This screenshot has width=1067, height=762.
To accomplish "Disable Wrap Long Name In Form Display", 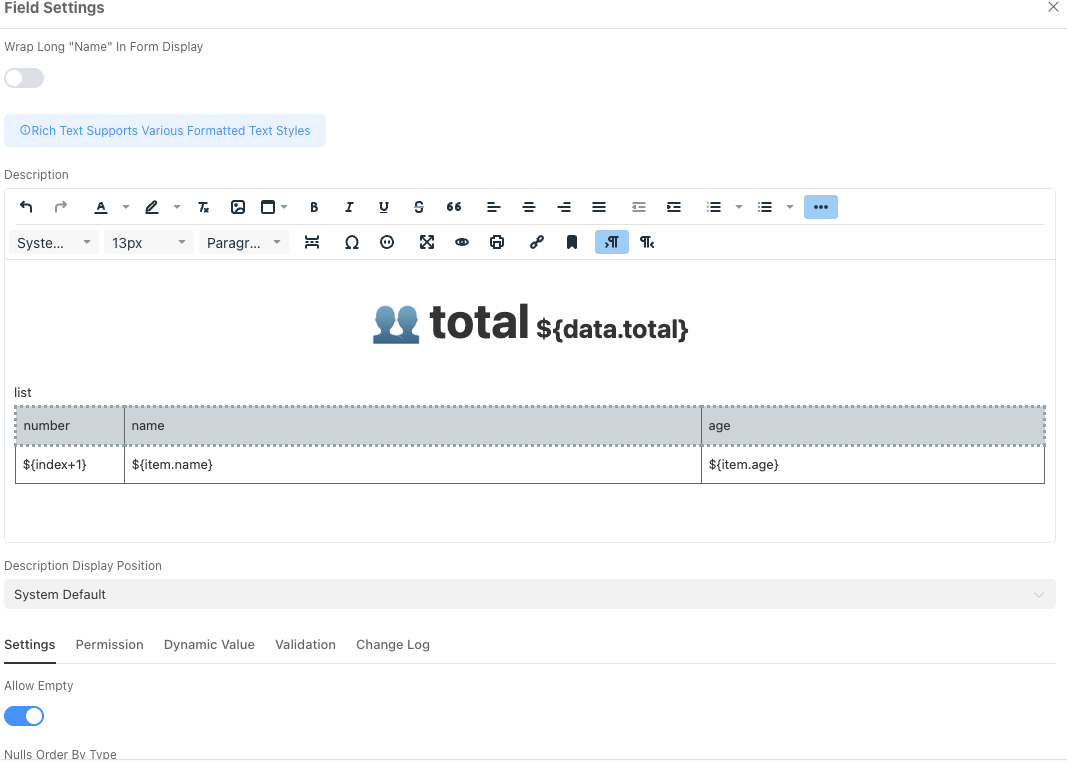I will tap(23, 77).
